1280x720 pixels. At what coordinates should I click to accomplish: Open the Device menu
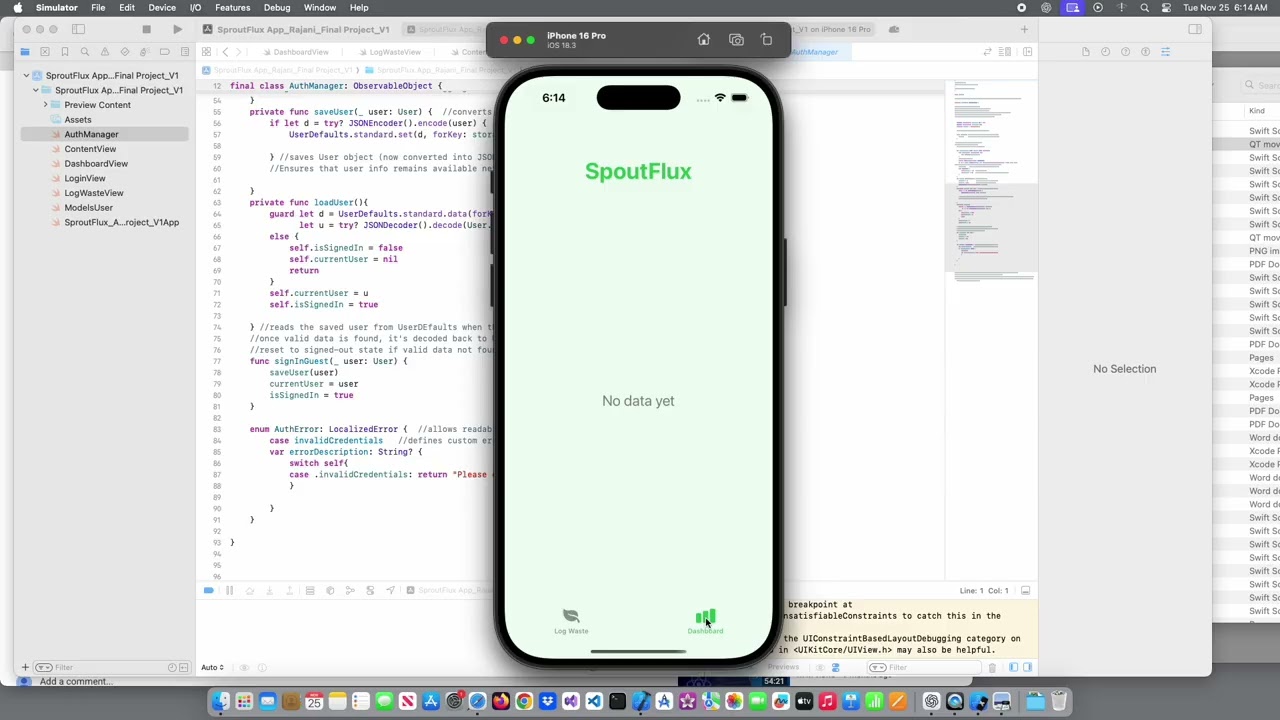[x=162, y=8]
